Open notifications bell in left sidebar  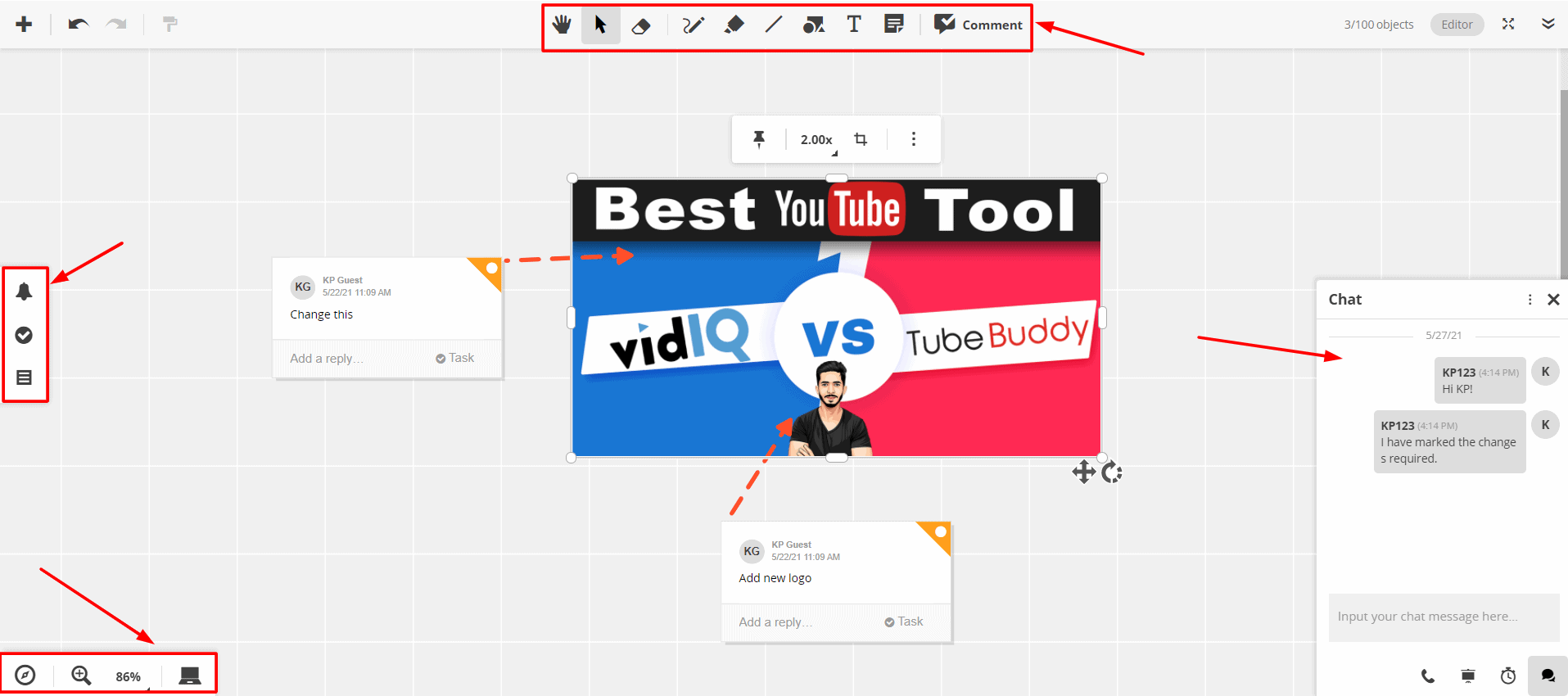click(x=25, y=292)
